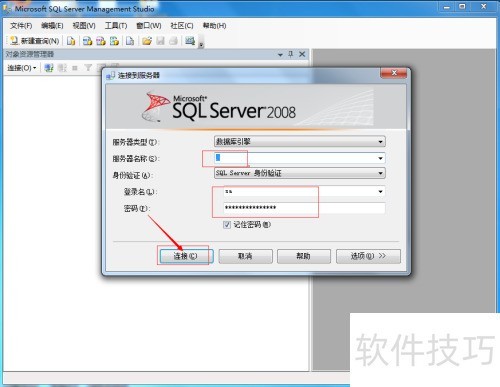The image size is (500, 387).
Task: Click the 帮助 button in dialog
Action: click(x=304, y=256)
